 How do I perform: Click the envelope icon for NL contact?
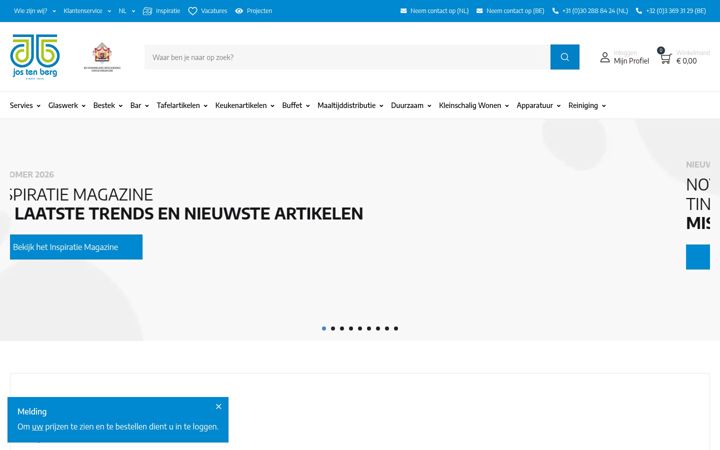403,11
